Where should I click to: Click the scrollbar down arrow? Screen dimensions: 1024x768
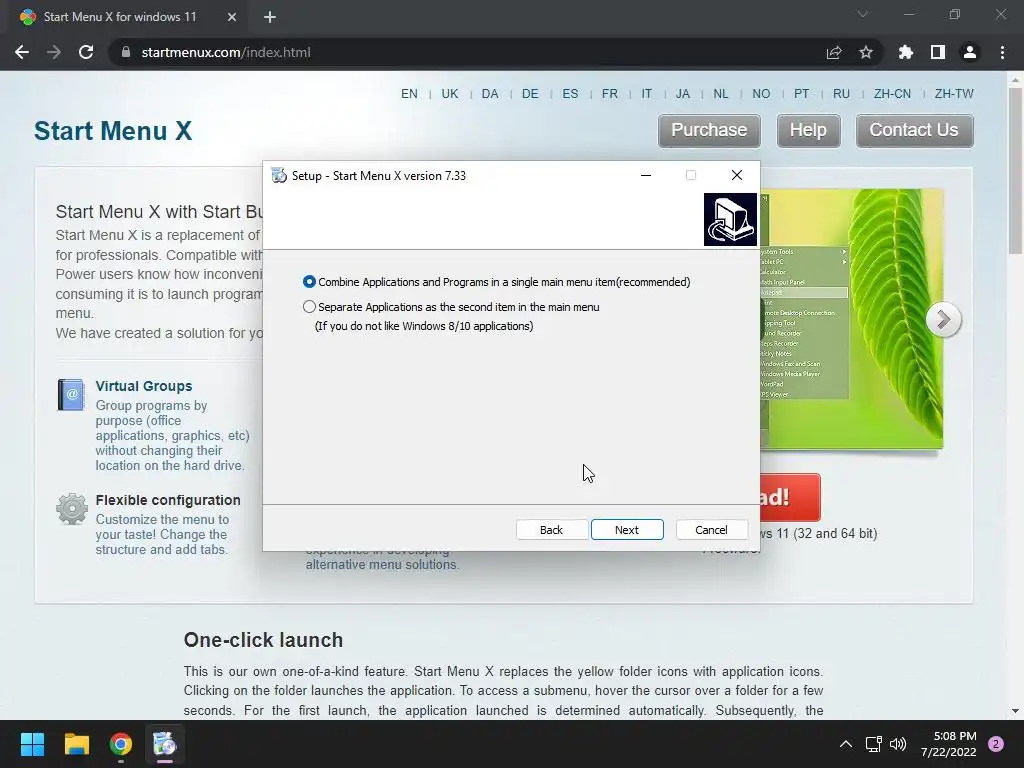(x=1015, y=711)
